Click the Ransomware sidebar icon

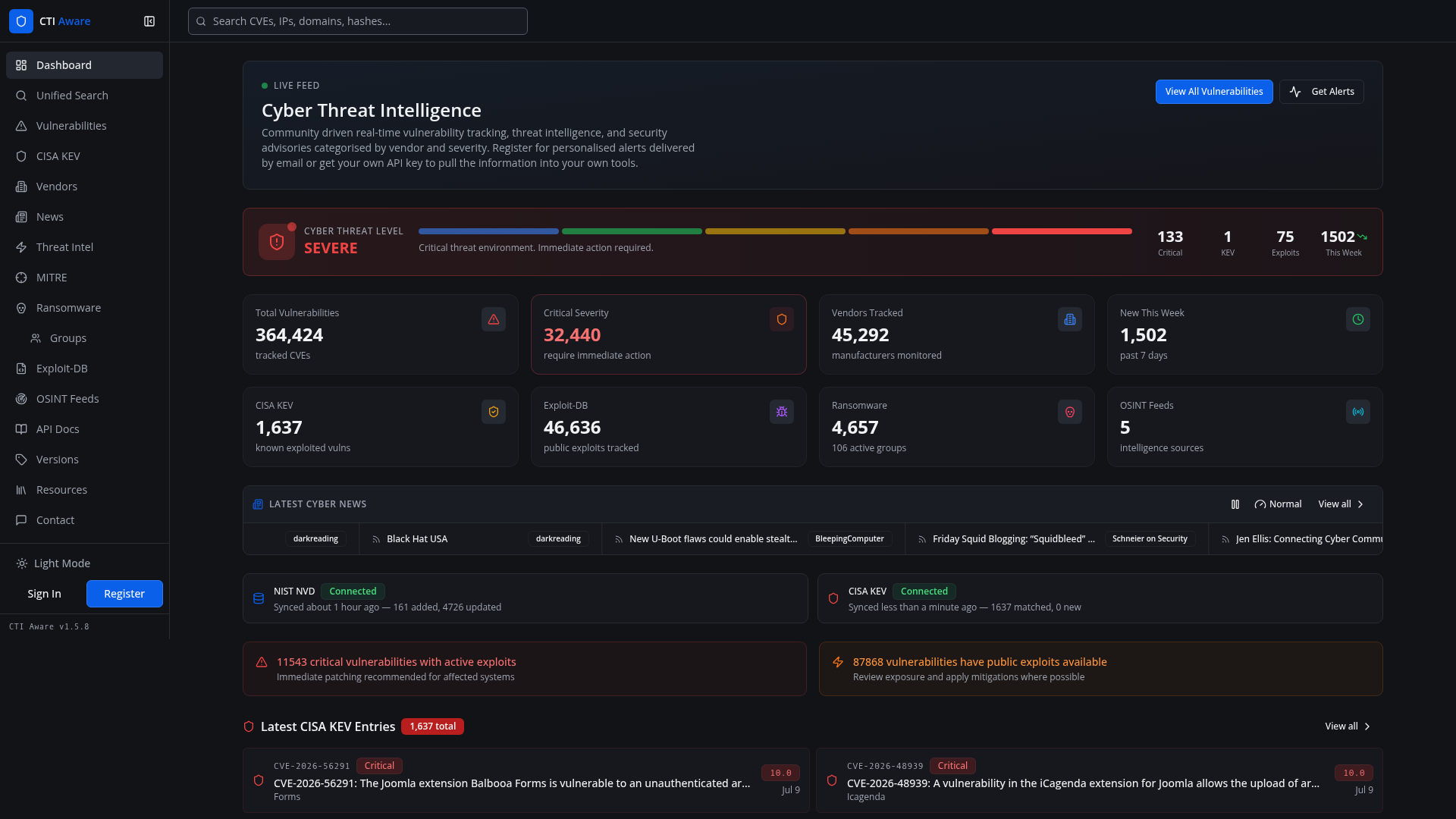coord(21,308)
